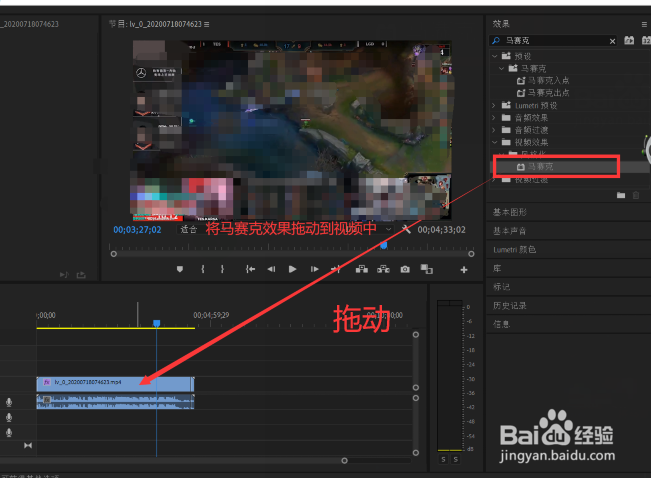Click the Go to In point button
651x478 pixels.
[250, 269]
